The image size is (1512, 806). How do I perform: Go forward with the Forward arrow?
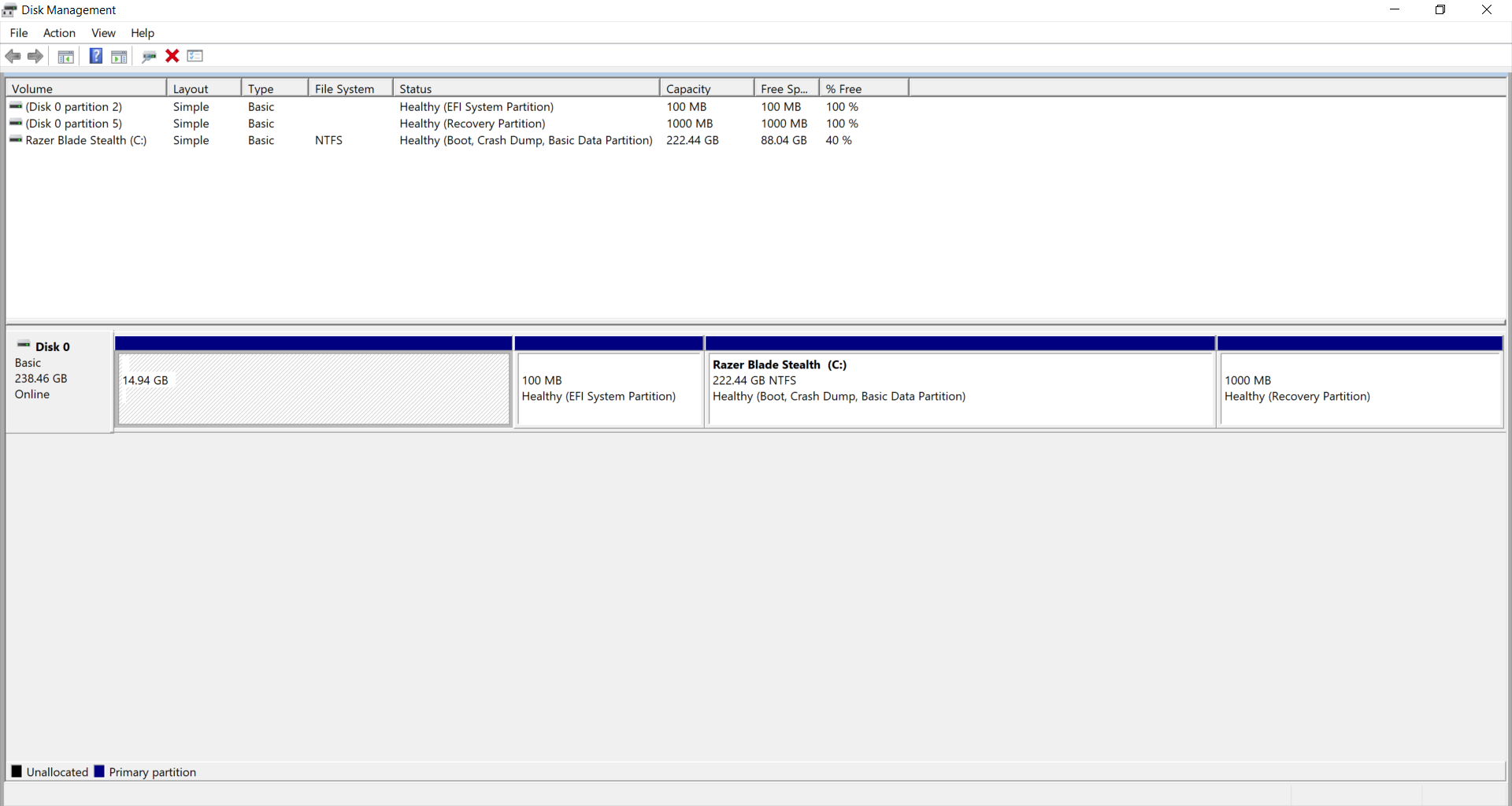pyautogui.click(x=35, y=56)
